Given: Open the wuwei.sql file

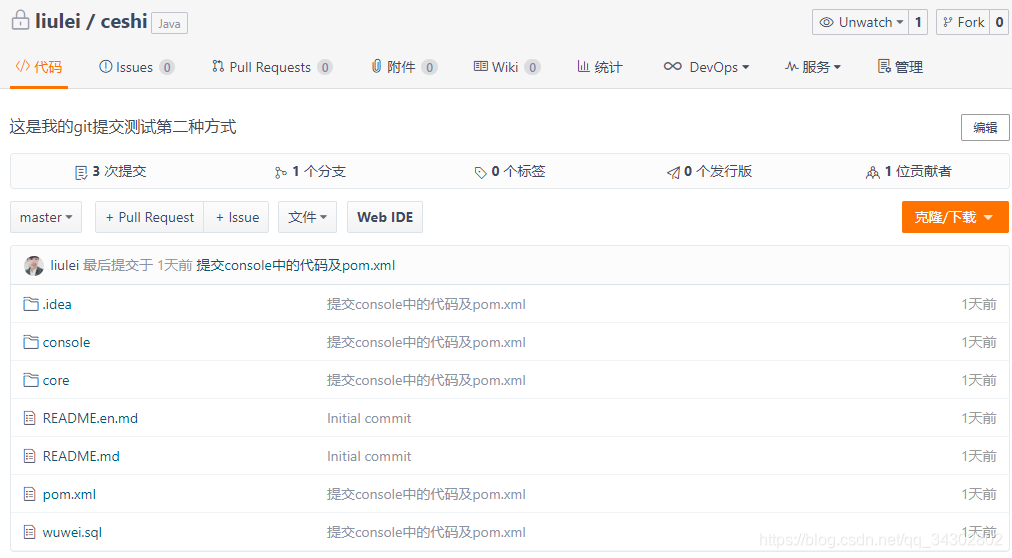Looking at the screenshot, I should [72, 532].
